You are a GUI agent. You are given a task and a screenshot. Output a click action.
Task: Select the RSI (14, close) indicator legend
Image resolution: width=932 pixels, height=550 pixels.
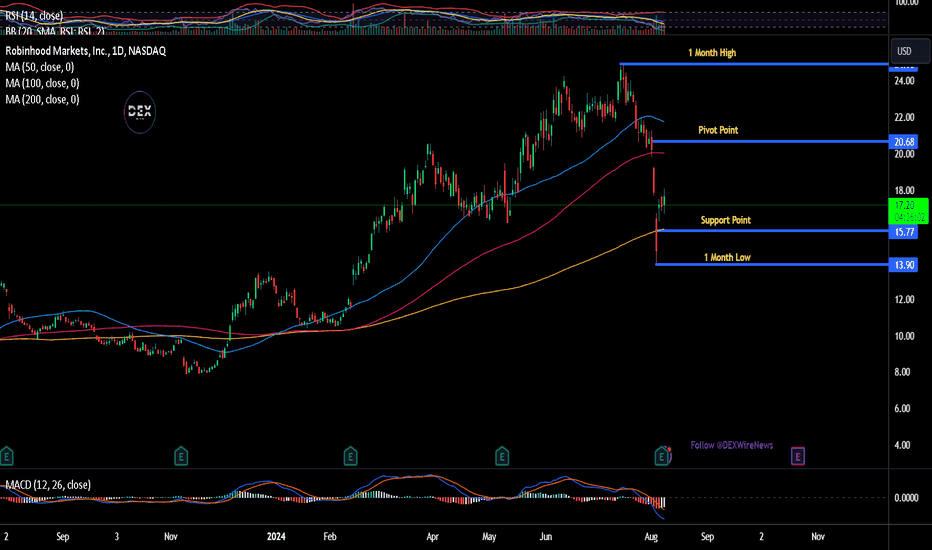tap(34, 15)
